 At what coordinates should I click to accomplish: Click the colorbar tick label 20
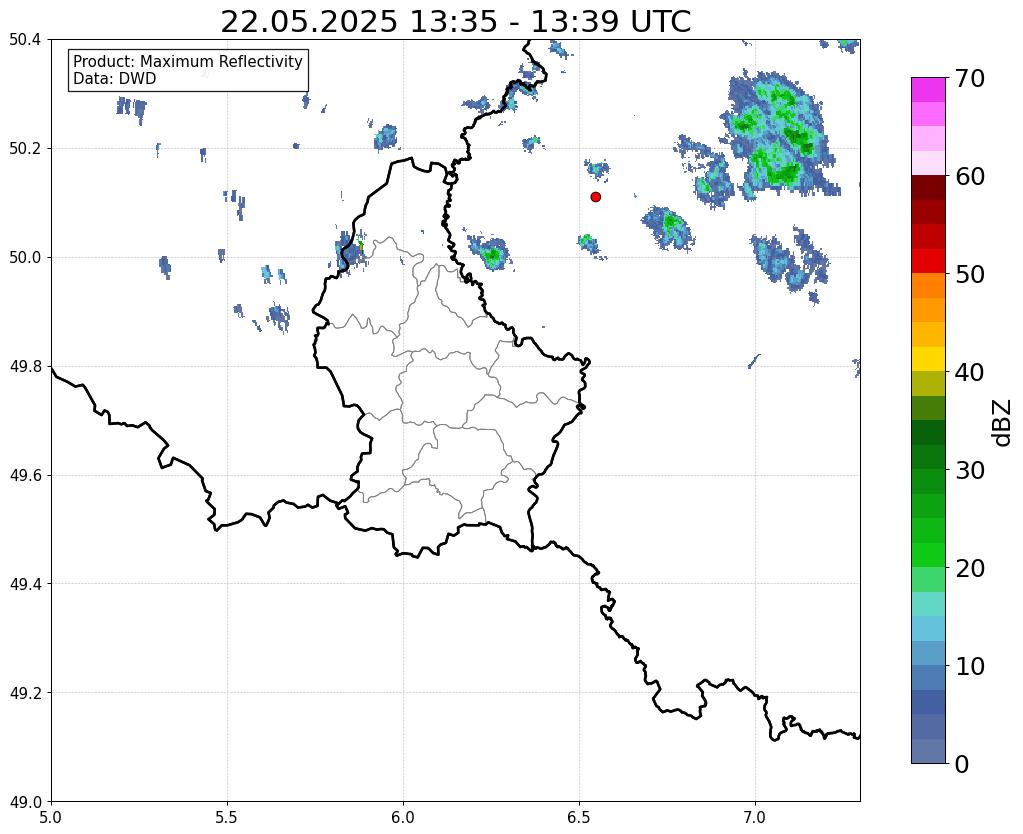[970, 568]
